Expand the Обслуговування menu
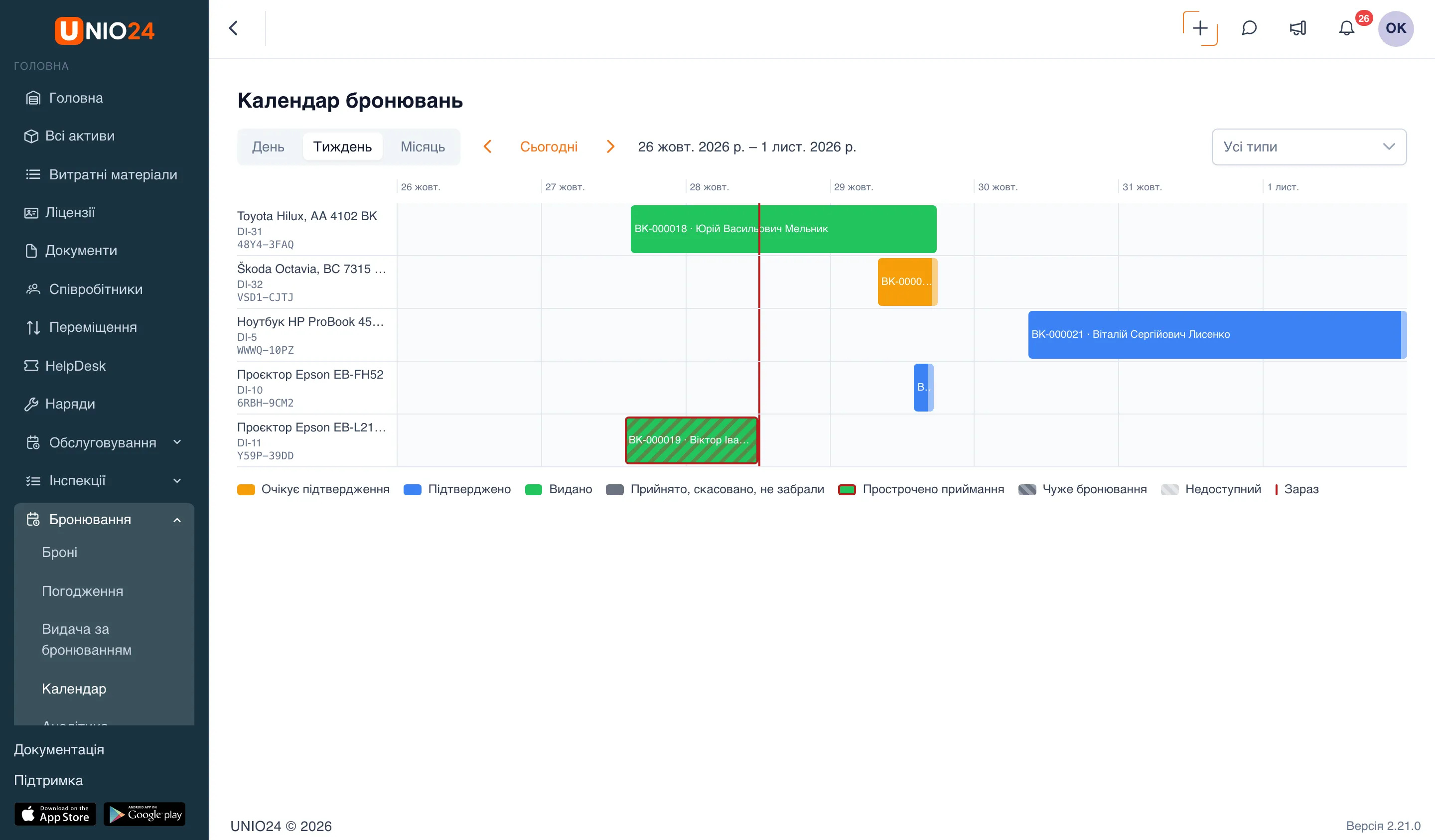 104,442
